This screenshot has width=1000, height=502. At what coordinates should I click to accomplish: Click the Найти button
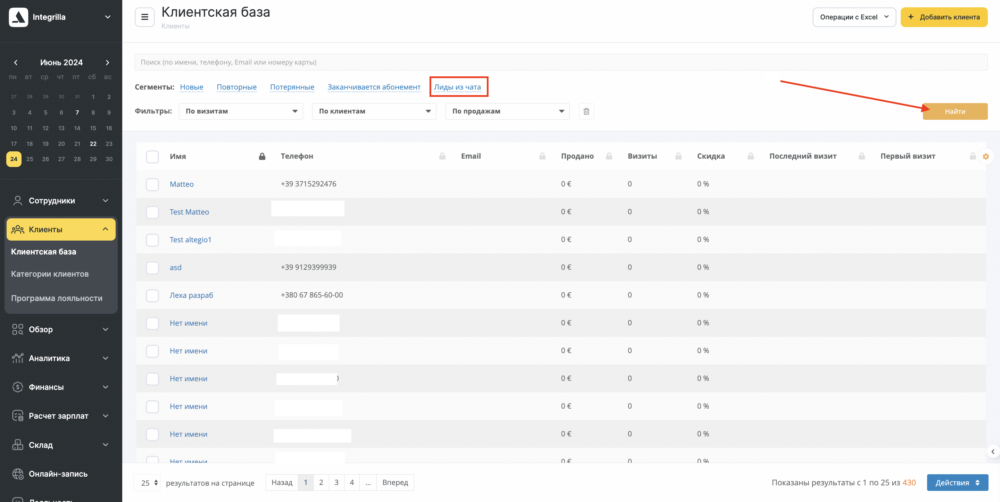[x=954, y=112]
